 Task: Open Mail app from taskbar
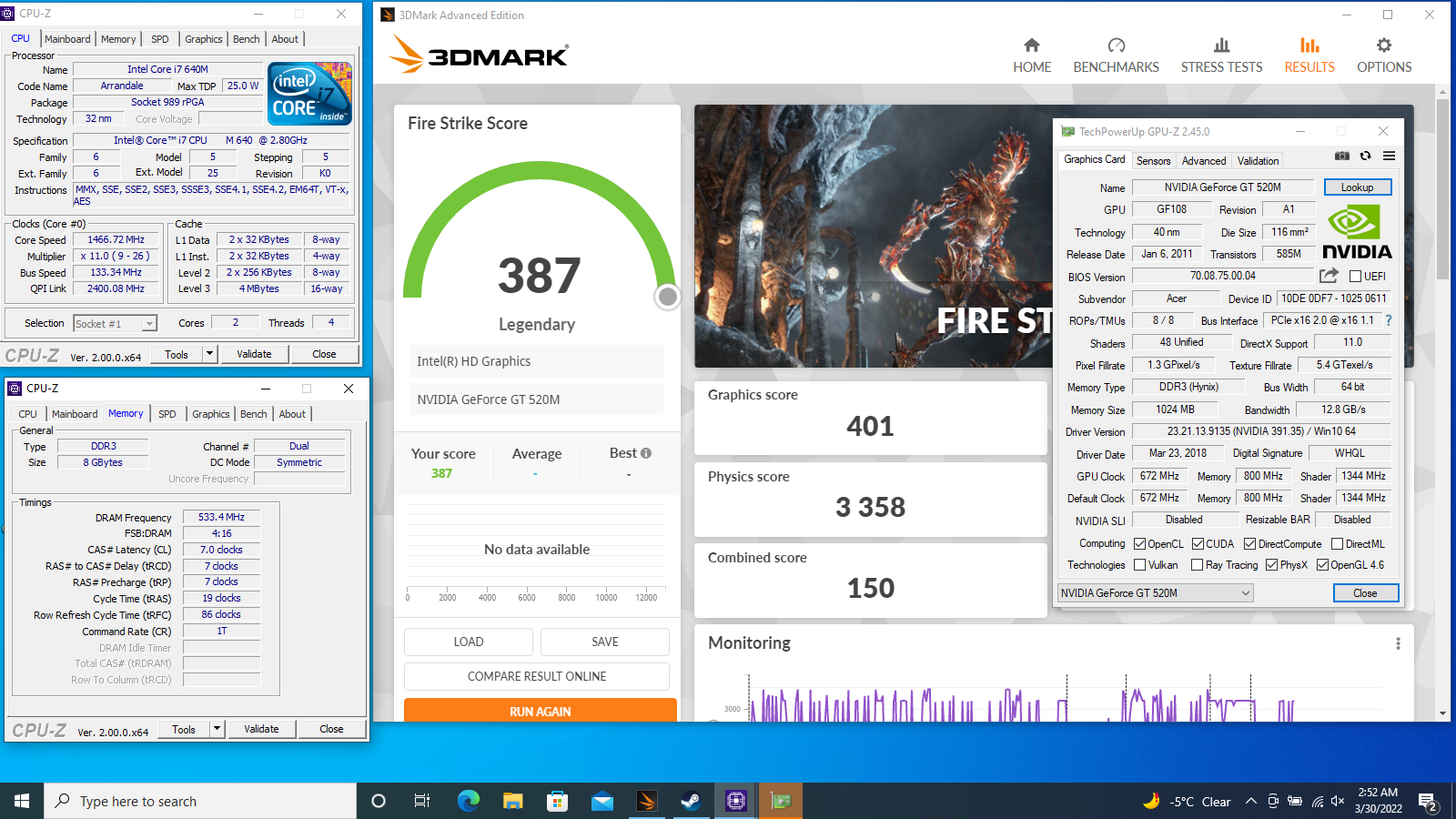pyautogui.click(x=602, y=801)
